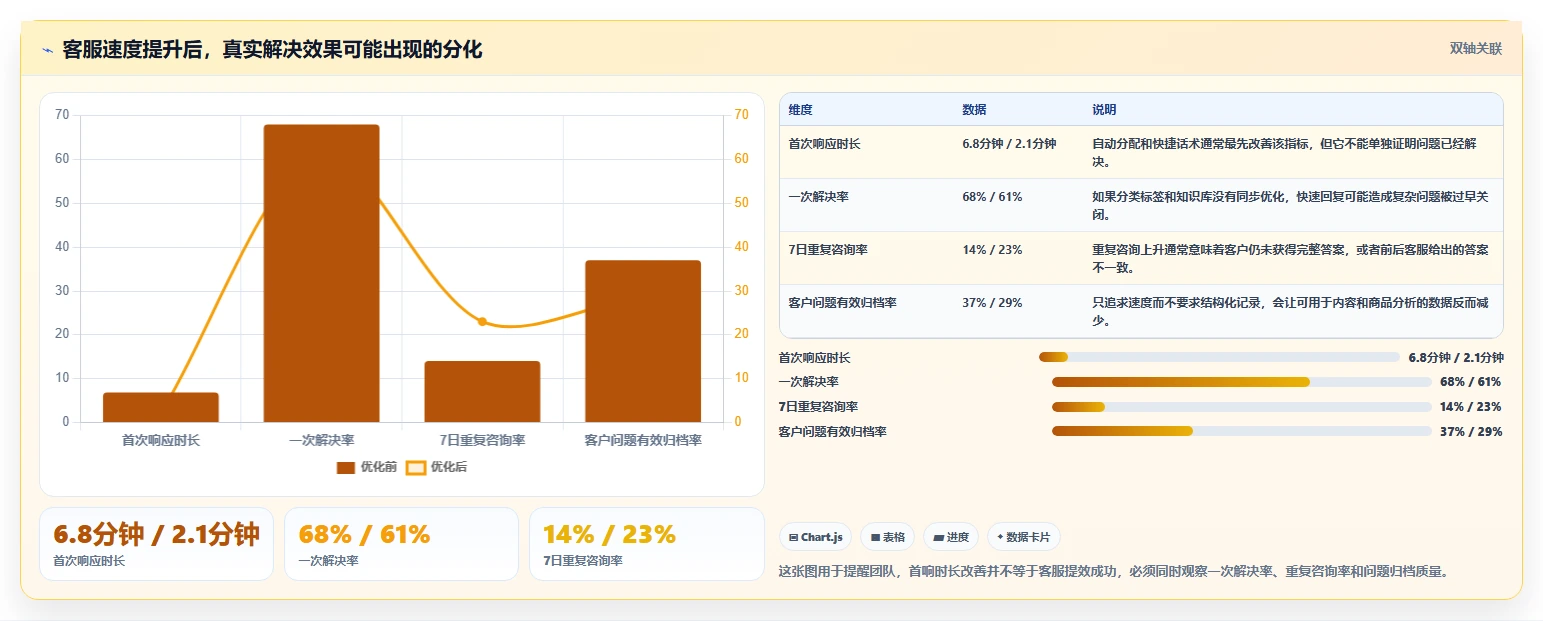Viewport: 1543px width, 621px height.
Task: Click the Chart.js chip
Action: point(816,537)
